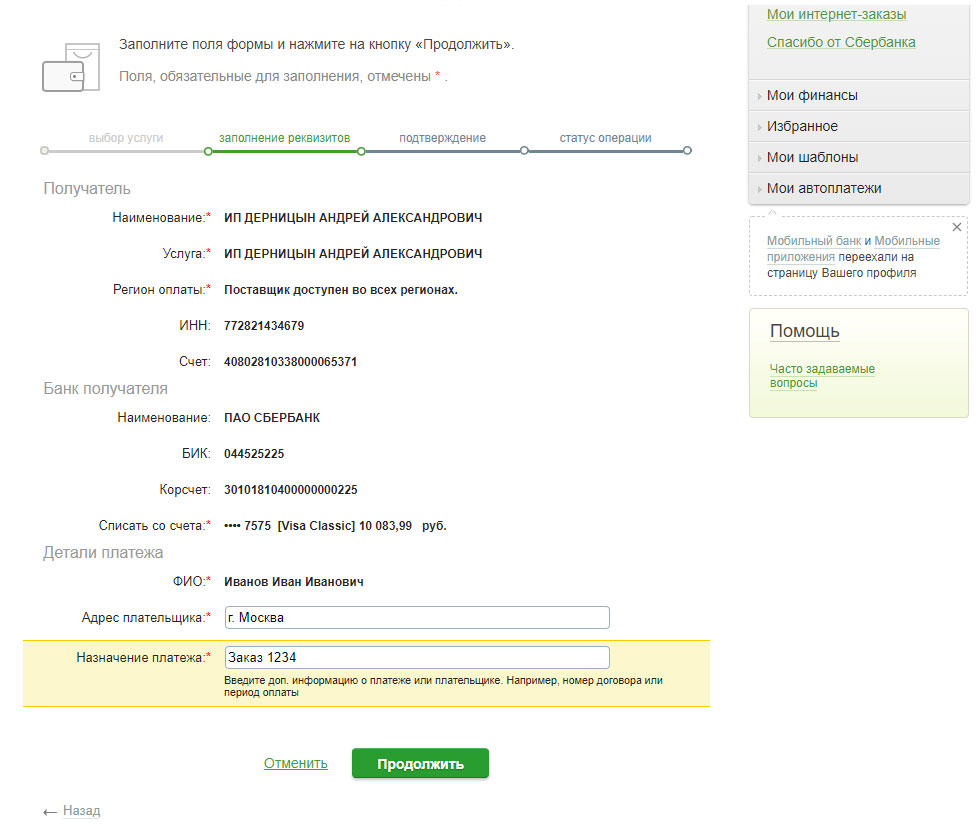Expand the Мои финансы section arrow
This screenshot has height=840, width=980.
coord(759,96)
